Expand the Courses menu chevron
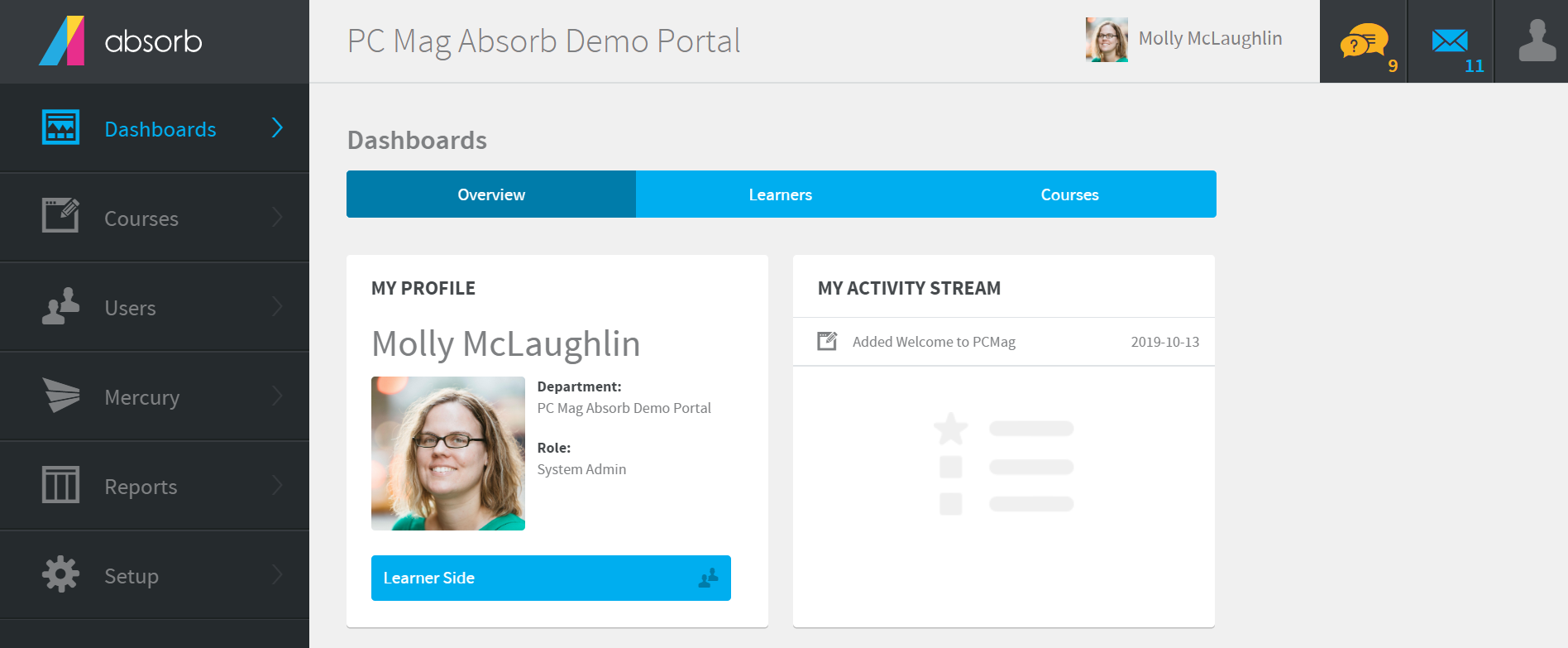 point(277,217)
